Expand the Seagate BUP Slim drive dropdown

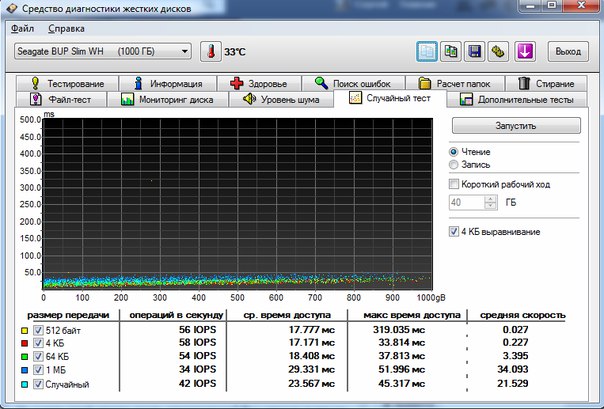[183, 51]
